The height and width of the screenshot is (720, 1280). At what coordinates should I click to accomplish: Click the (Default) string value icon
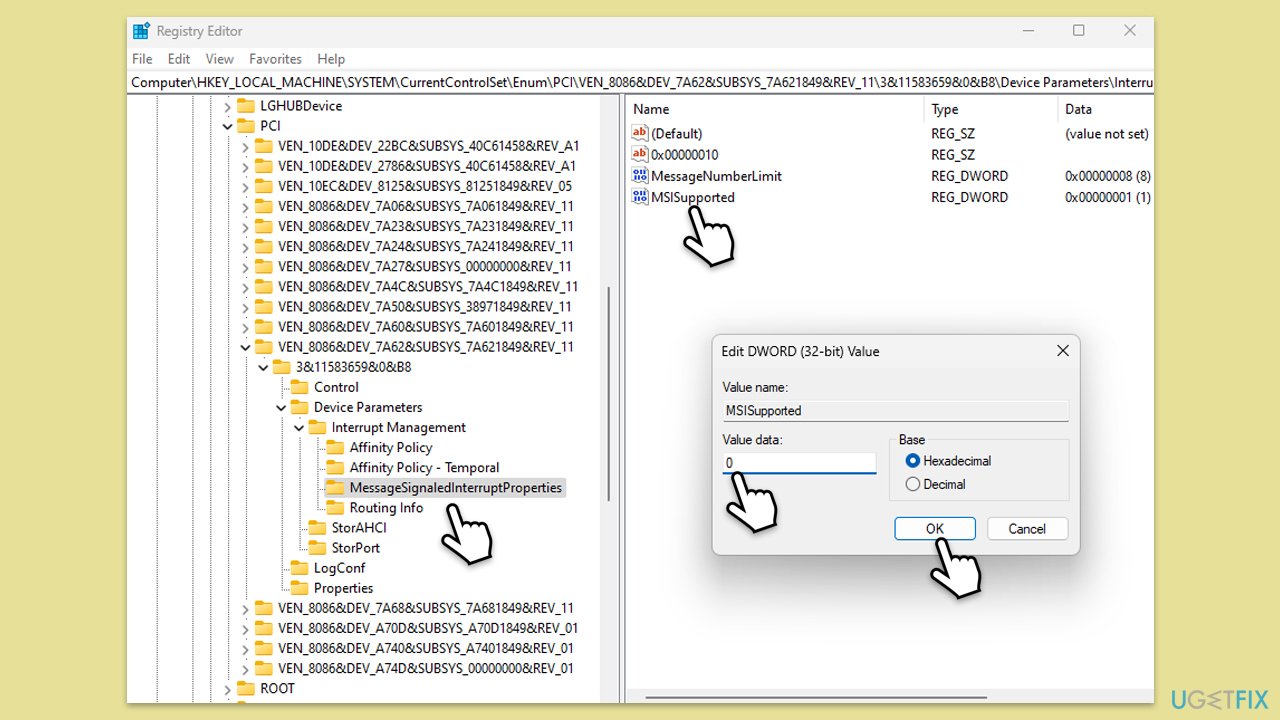tap(640, 133)
